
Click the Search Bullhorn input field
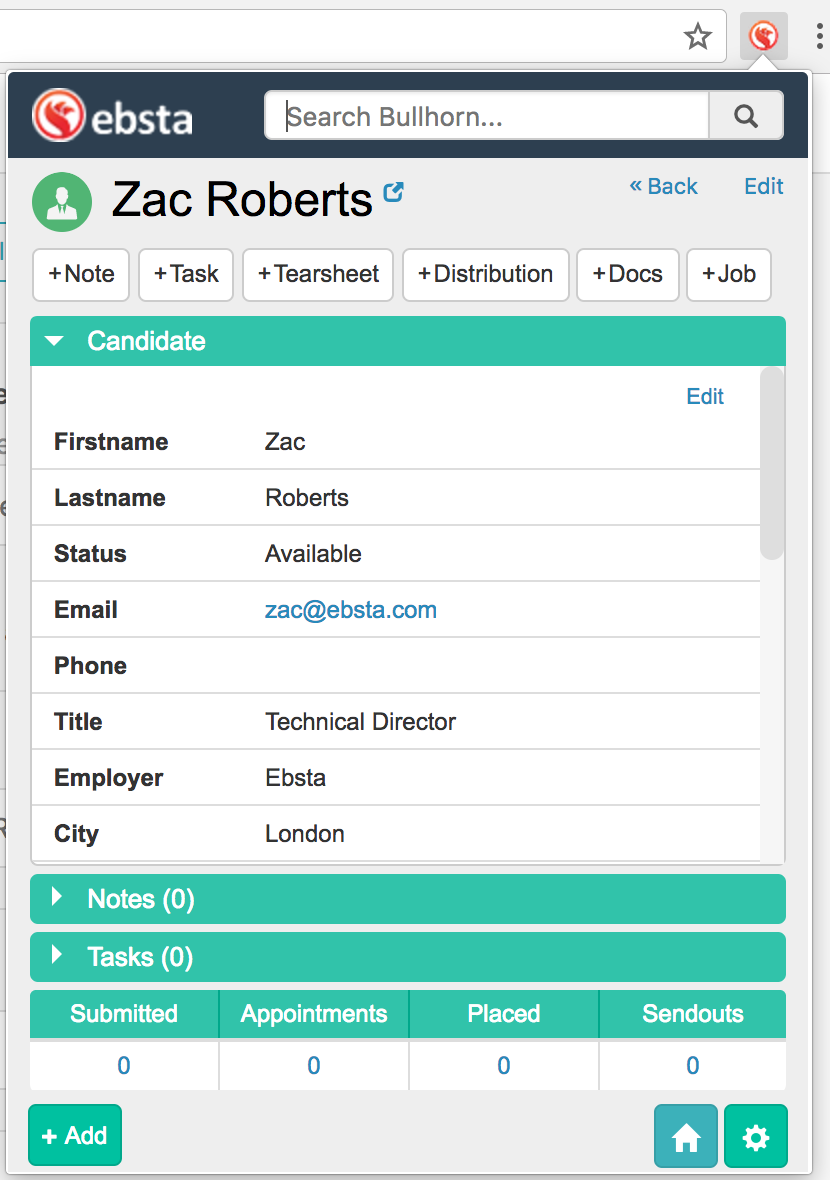click(x=487, y=116)
